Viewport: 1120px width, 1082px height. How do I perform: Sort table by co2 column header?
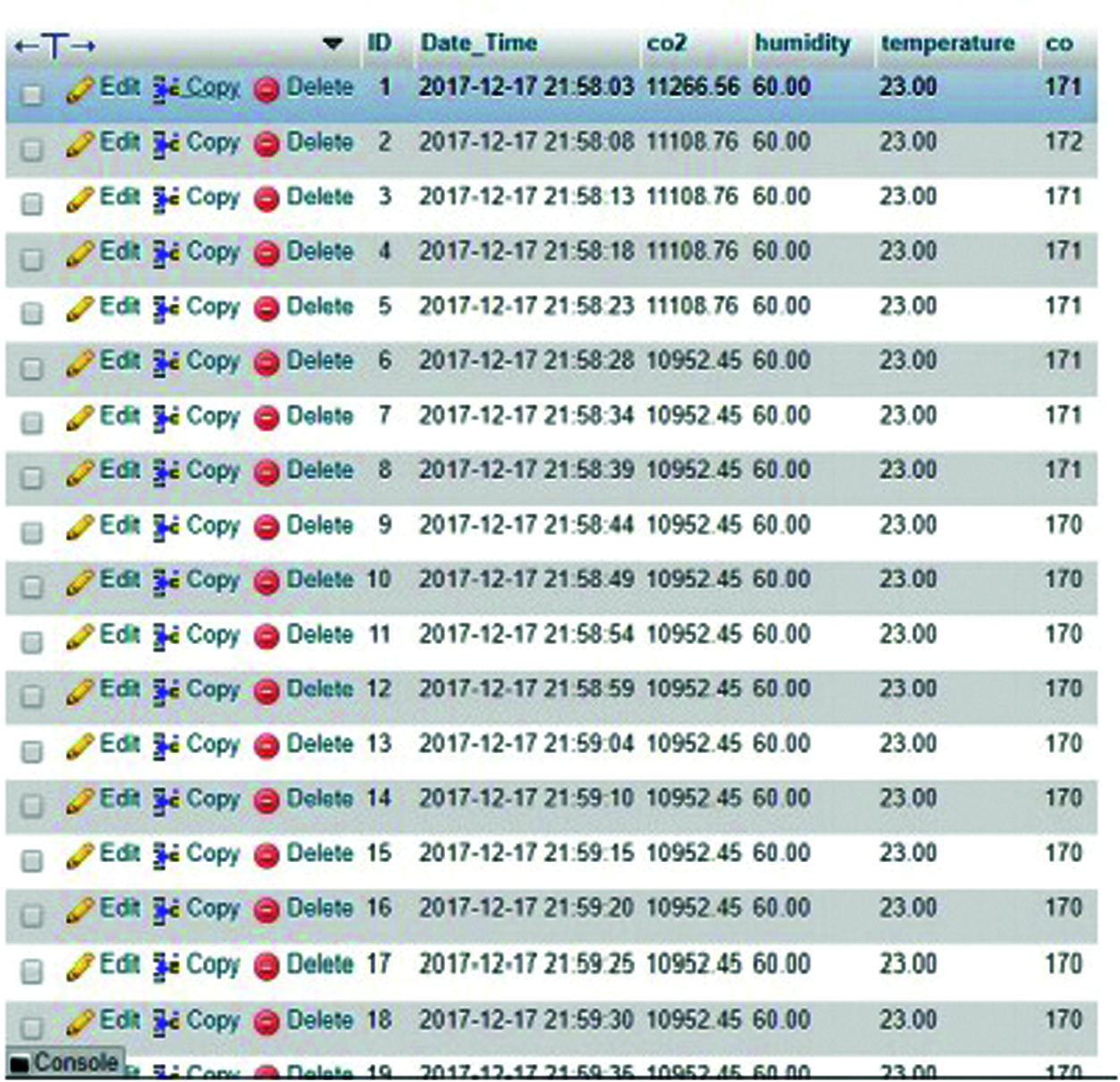pyautogui.click(x=666, y=43)
